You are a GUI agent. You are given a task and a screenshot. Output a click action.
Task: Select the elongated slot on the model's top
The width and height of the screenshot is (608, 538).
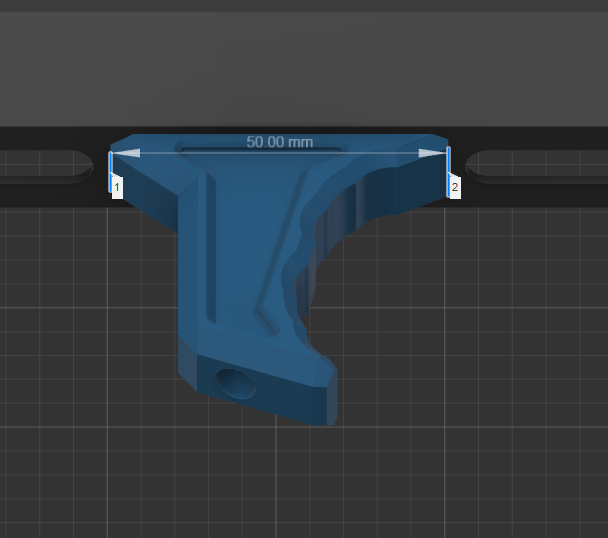[x=260, y=150]
